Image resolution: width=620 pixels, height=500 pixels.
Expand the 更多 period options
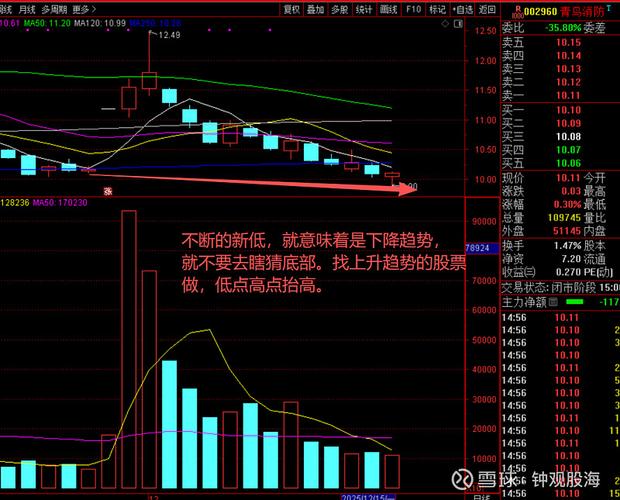coord(84,9)
